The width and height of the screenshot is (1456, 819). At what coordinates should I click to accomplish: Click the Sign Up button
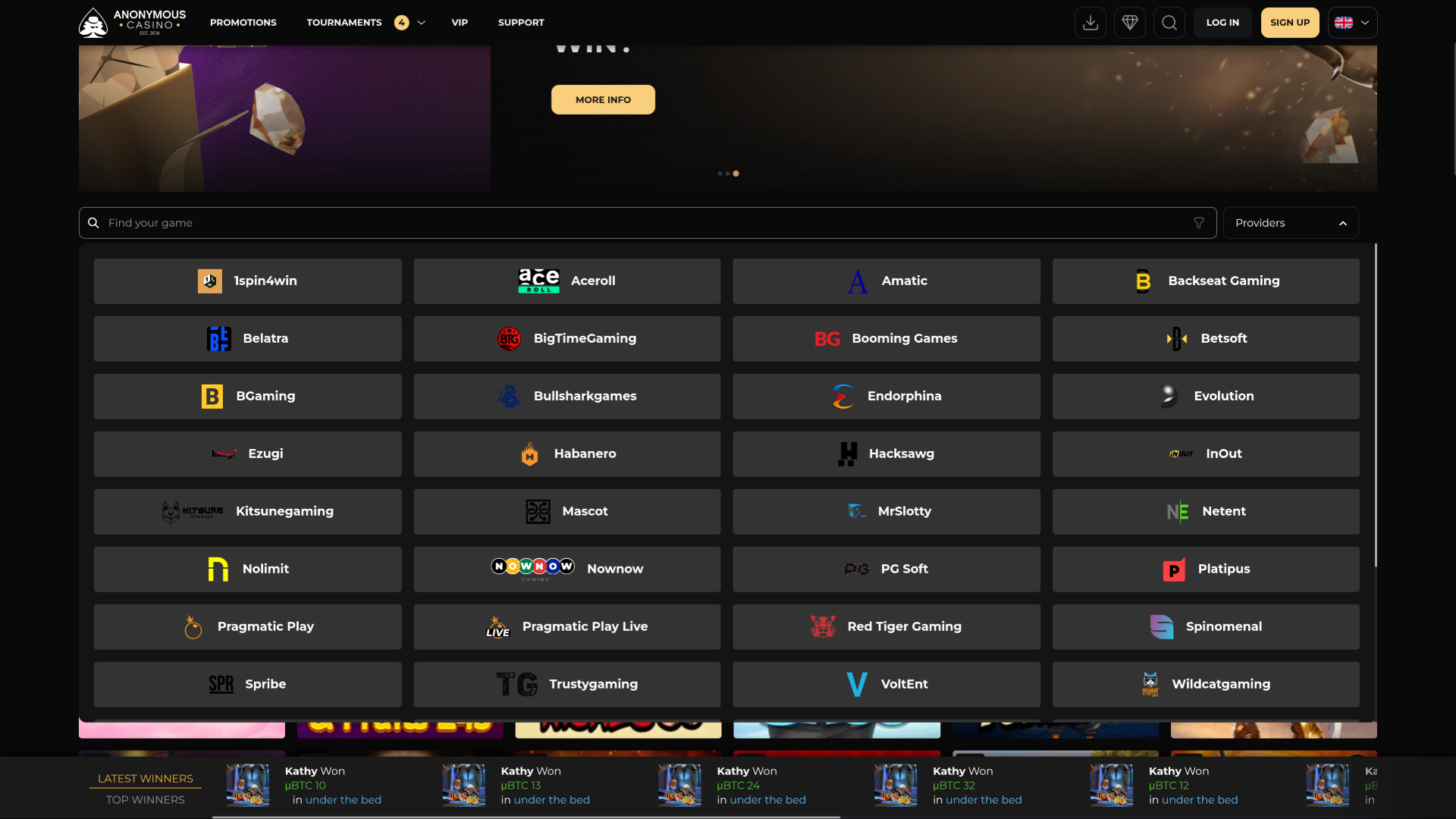click(1290, 23)
